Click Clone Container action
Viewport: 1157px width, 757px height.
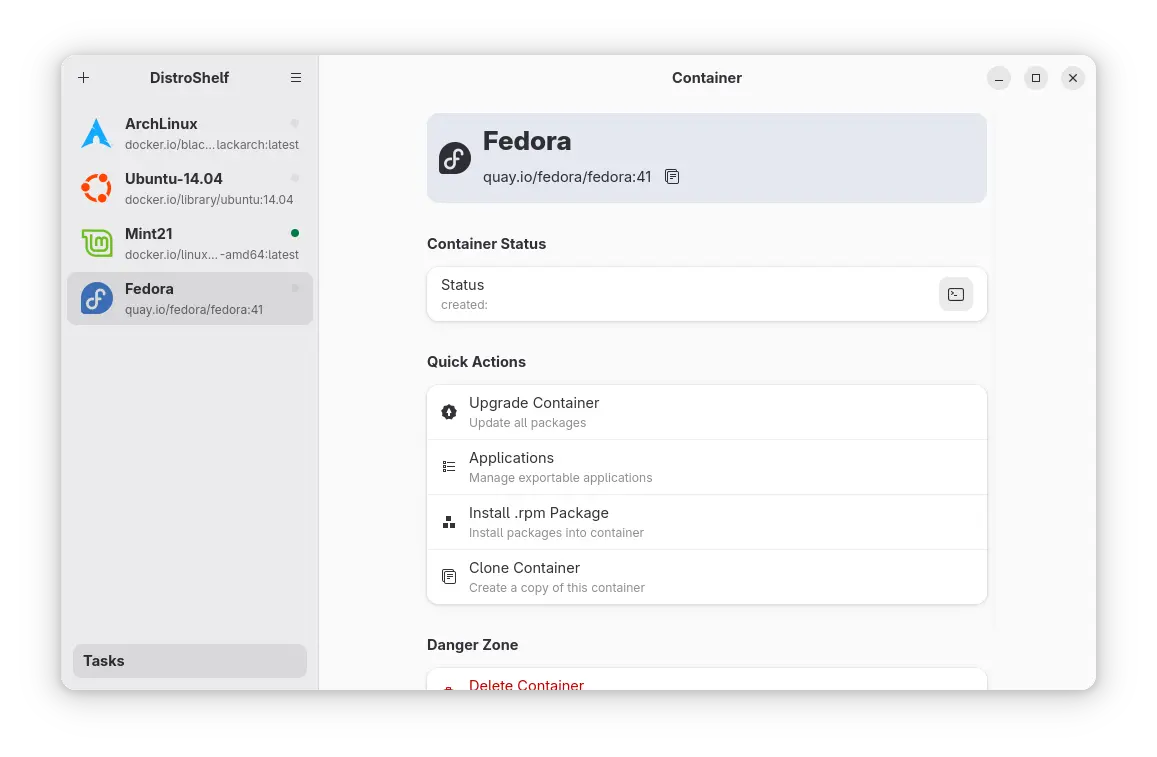tap(707, 577)
